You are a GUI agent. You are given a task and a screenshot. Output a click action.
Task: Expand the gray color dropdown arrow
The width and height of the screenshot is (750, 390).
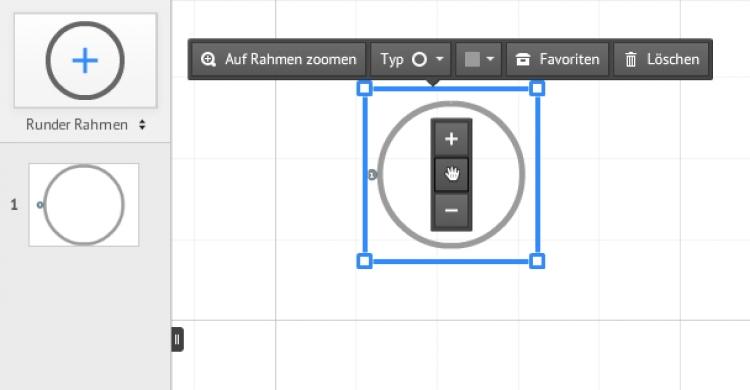490,59
